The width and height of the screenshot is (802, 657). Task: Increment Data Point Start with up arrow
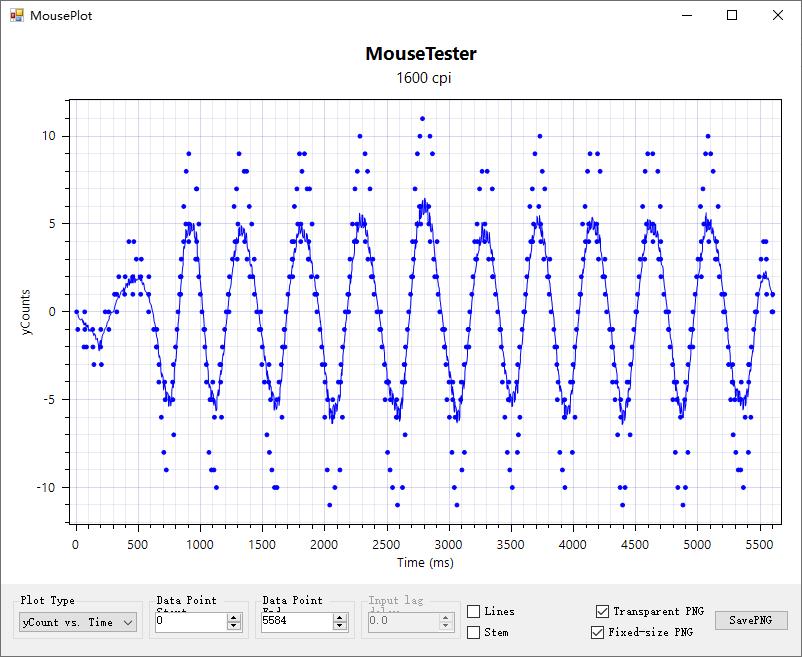click(x=234, y=617)
